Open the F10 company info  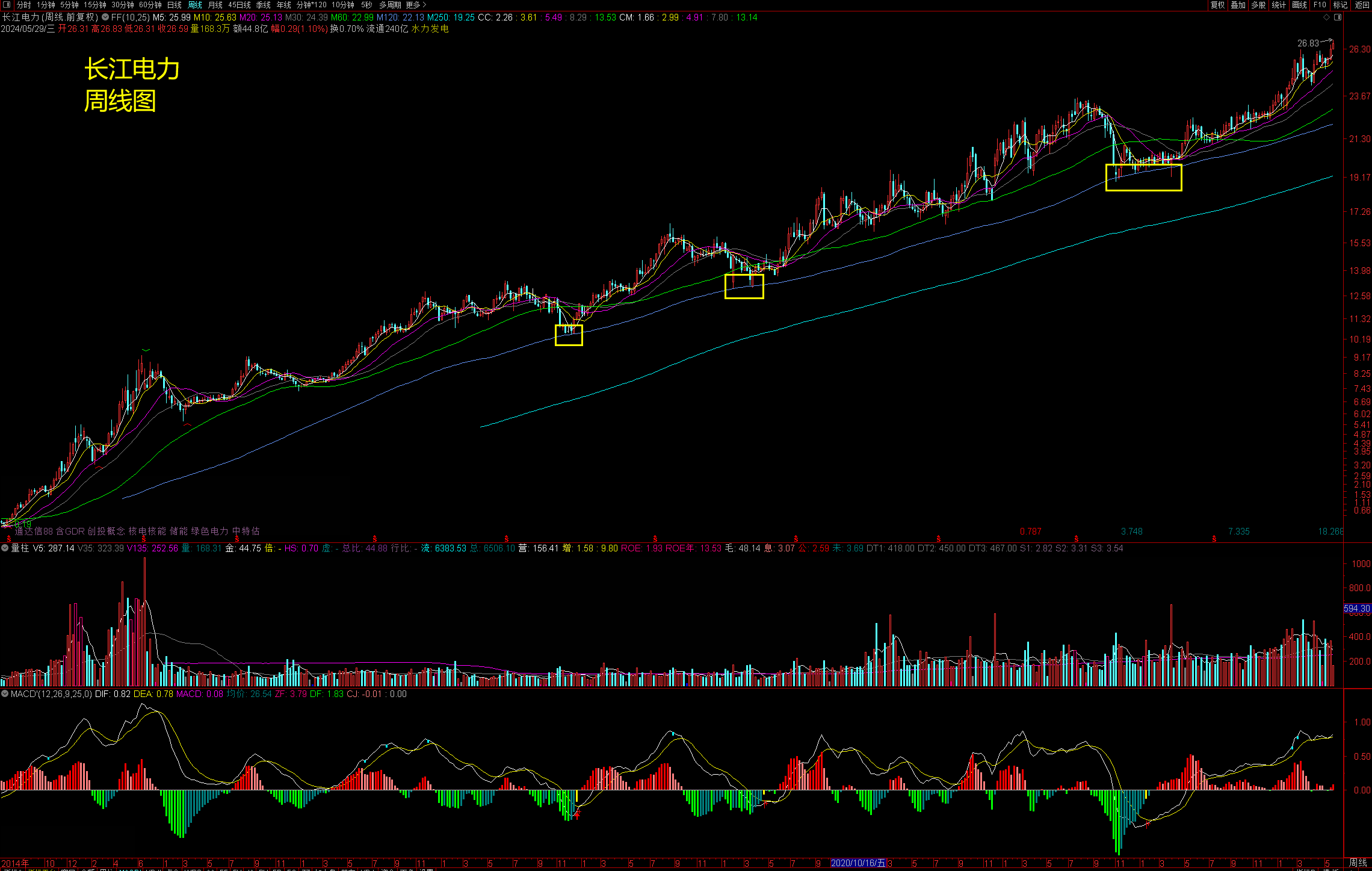point(1320,5)
